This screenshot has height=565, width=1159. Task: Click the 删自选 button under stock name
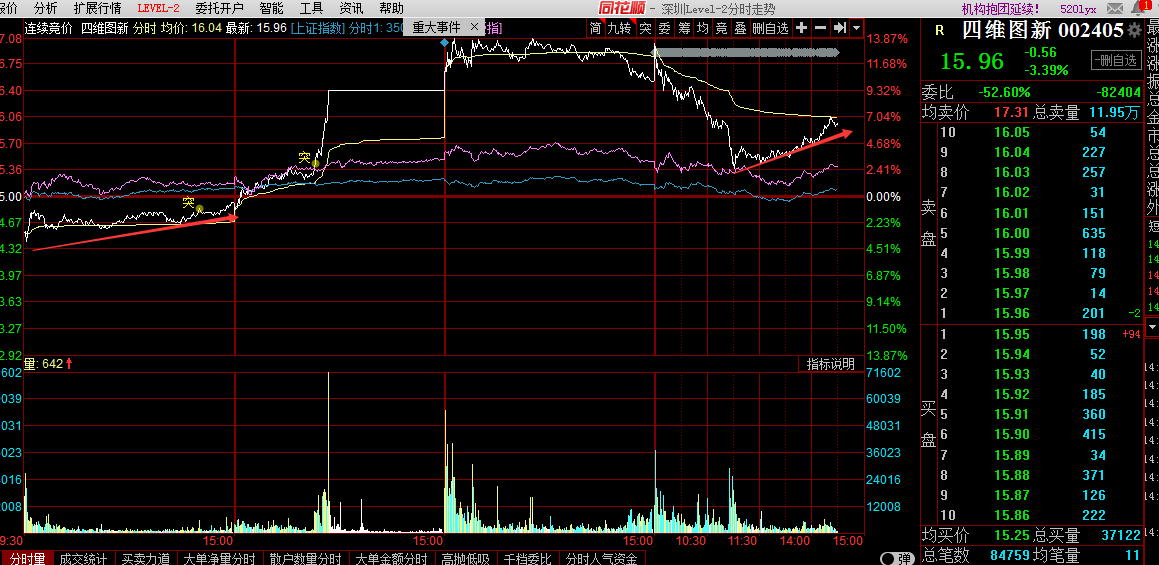click(1115, 61)
